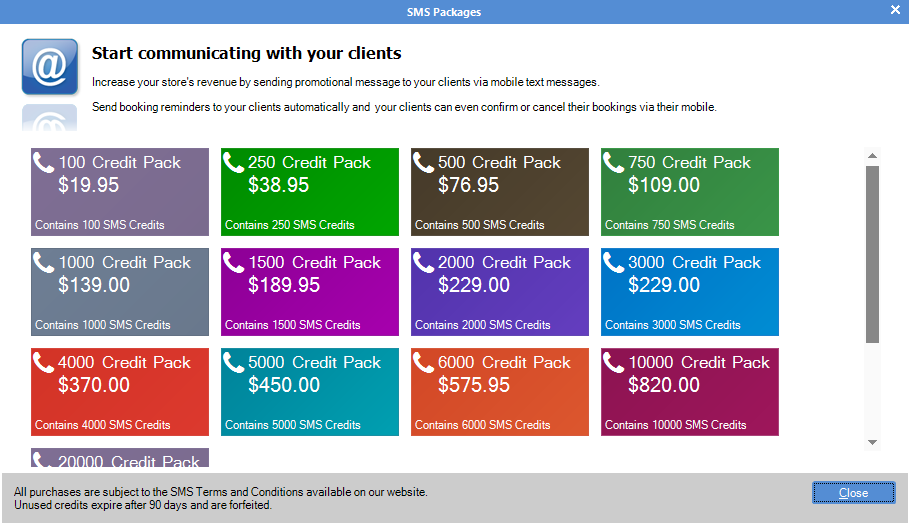Click the phone icon on 500 Credit Pack
Image resolution: width=909 pixels, height=523 pixels.
point(424,162)
